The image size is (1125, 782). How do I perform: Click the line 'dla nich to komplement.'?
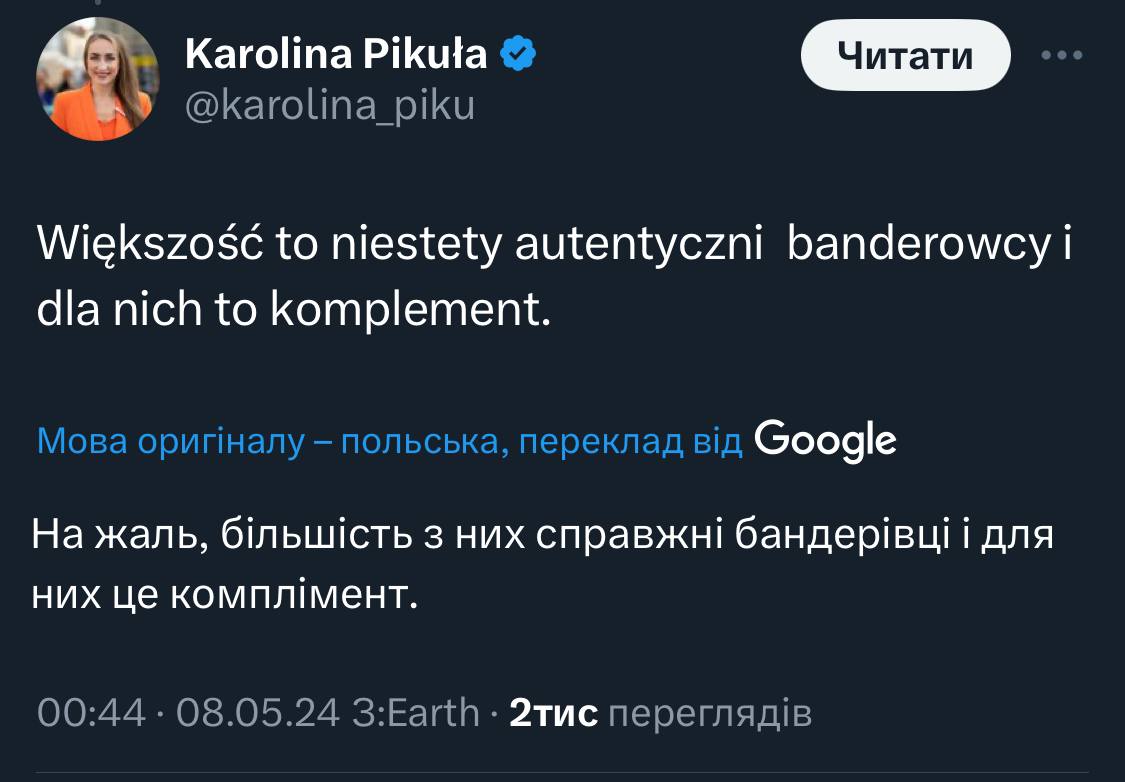[294, 313]
